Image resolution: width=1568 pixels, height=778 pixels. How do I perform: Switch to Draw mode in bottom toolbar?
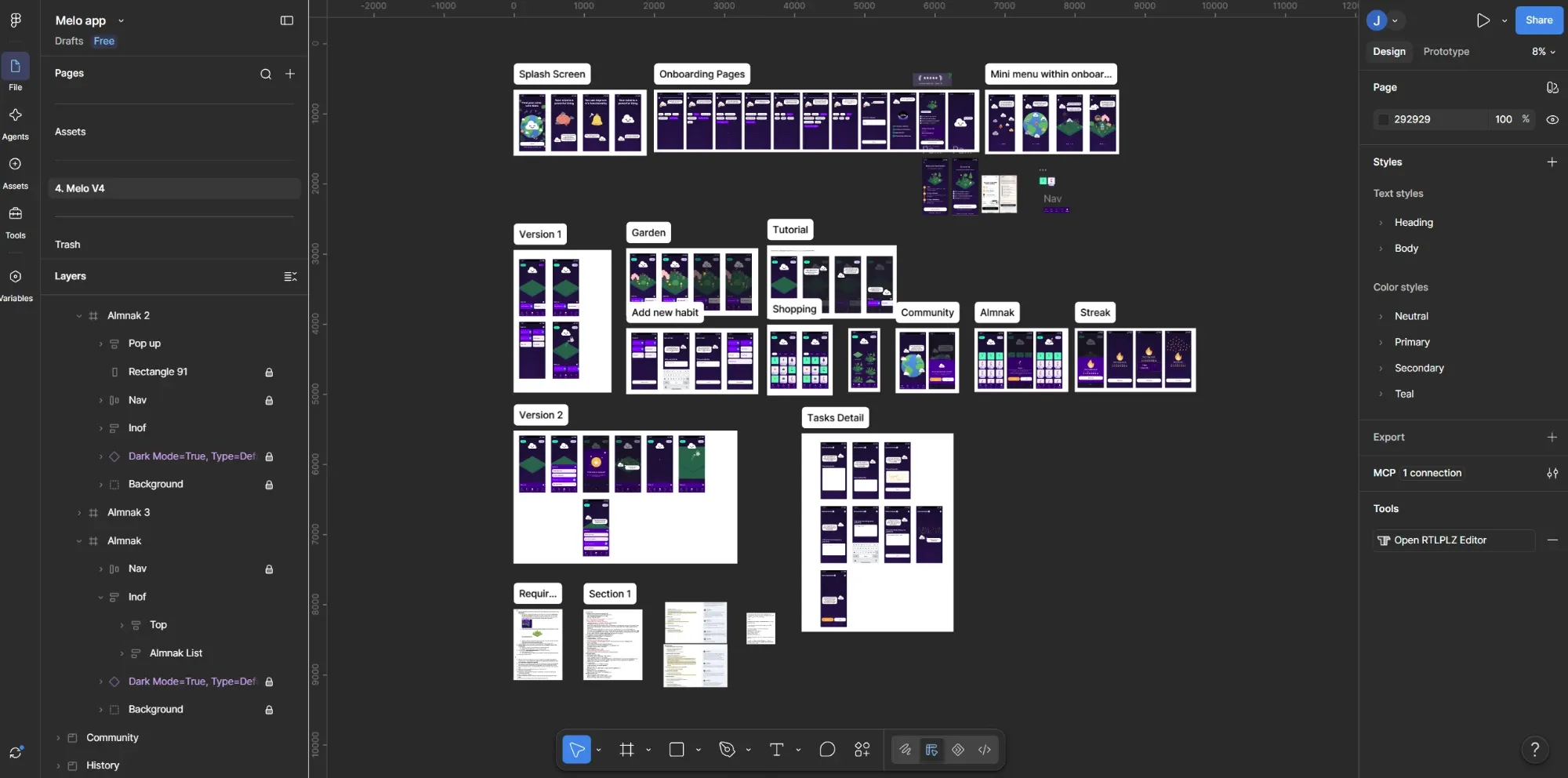[906, 750]
